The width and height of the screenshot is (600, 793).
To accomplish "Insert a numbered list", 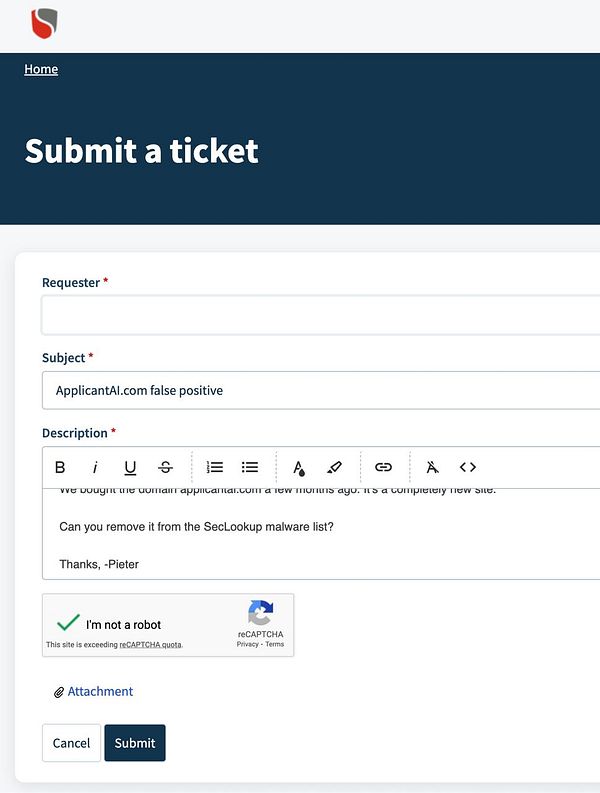I will pos(215,467).
